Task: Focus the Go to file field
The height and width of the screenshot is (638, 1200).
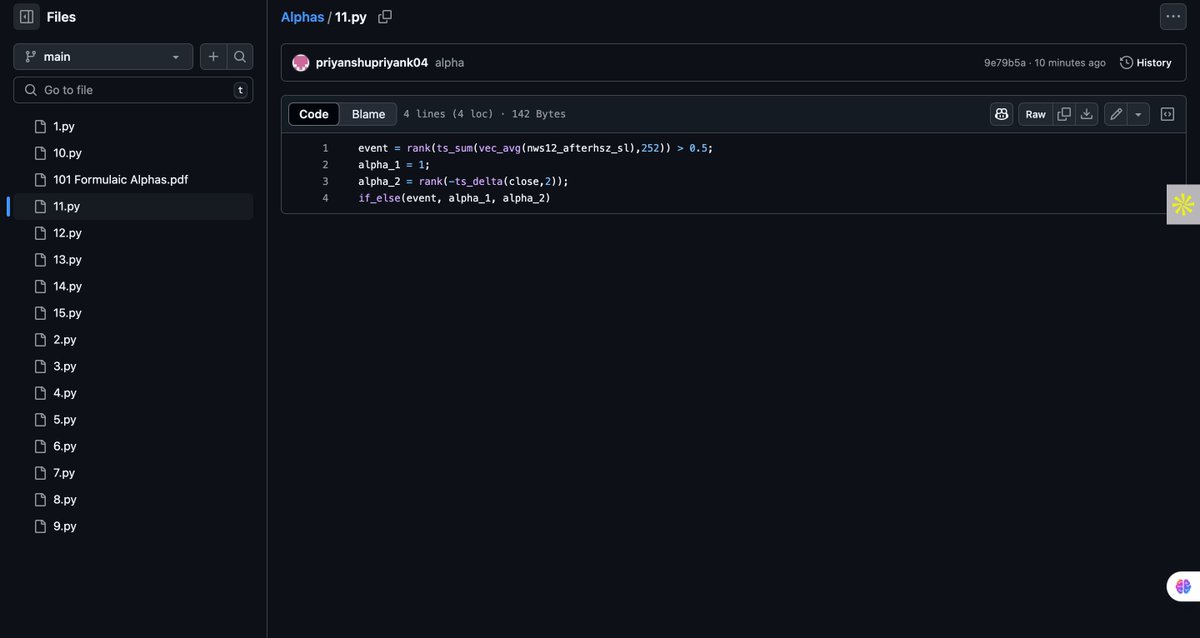Action: tap(133, 90)
